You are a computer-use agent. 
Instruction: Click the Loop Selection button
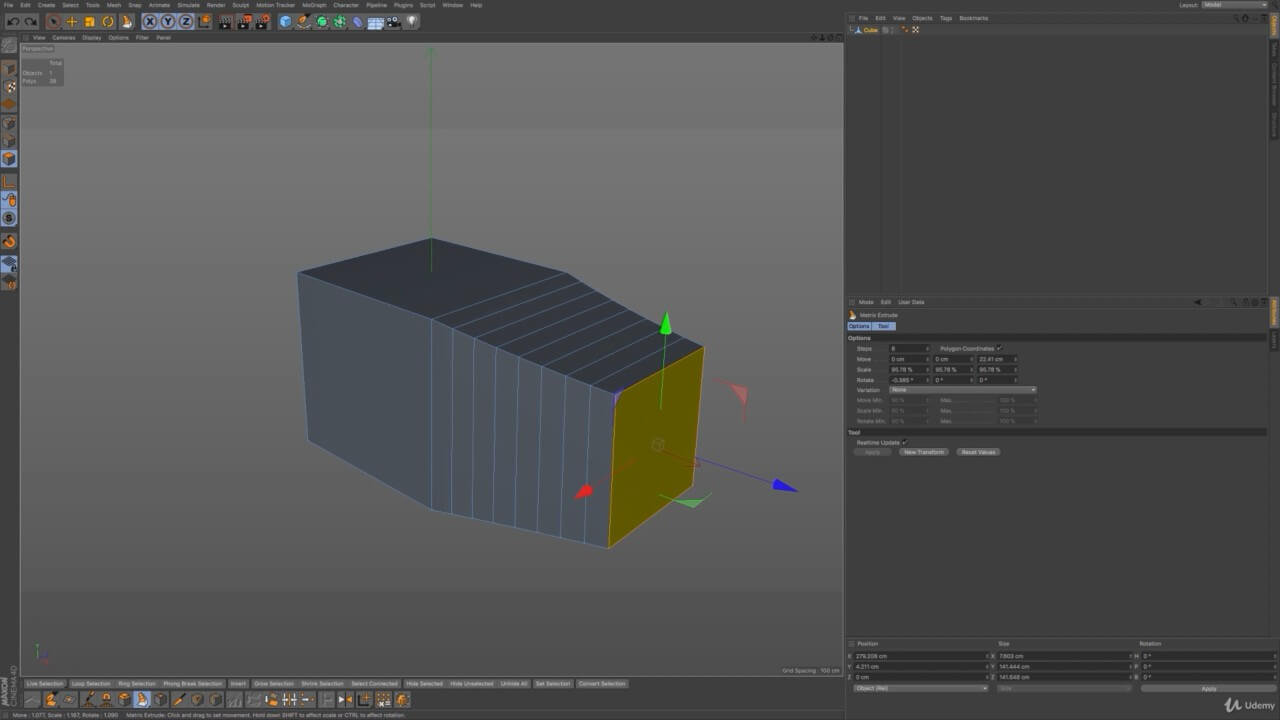[91, 684]
